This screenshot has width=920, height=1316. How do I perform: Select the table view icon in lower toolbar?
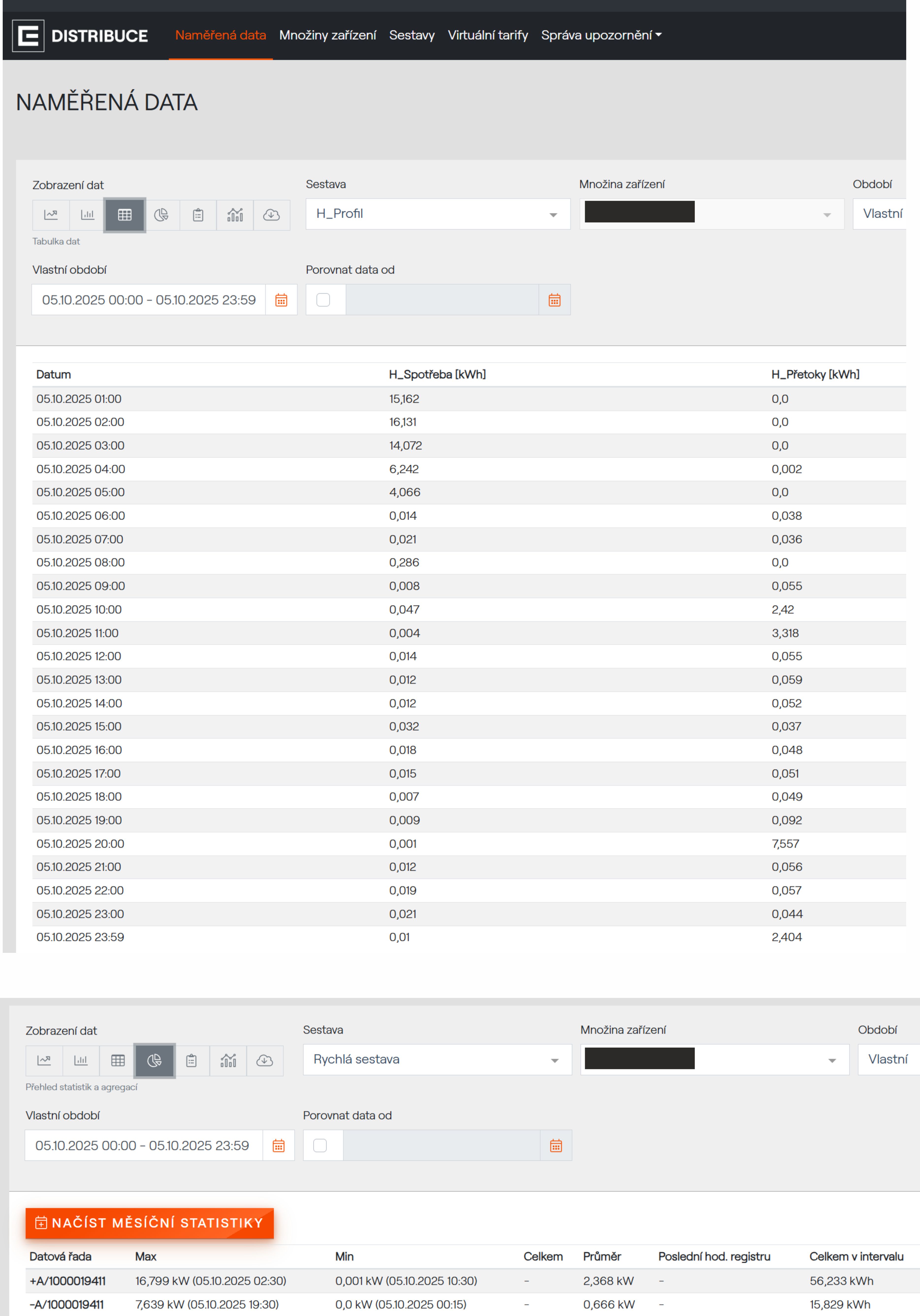(x=118, y=1060)
